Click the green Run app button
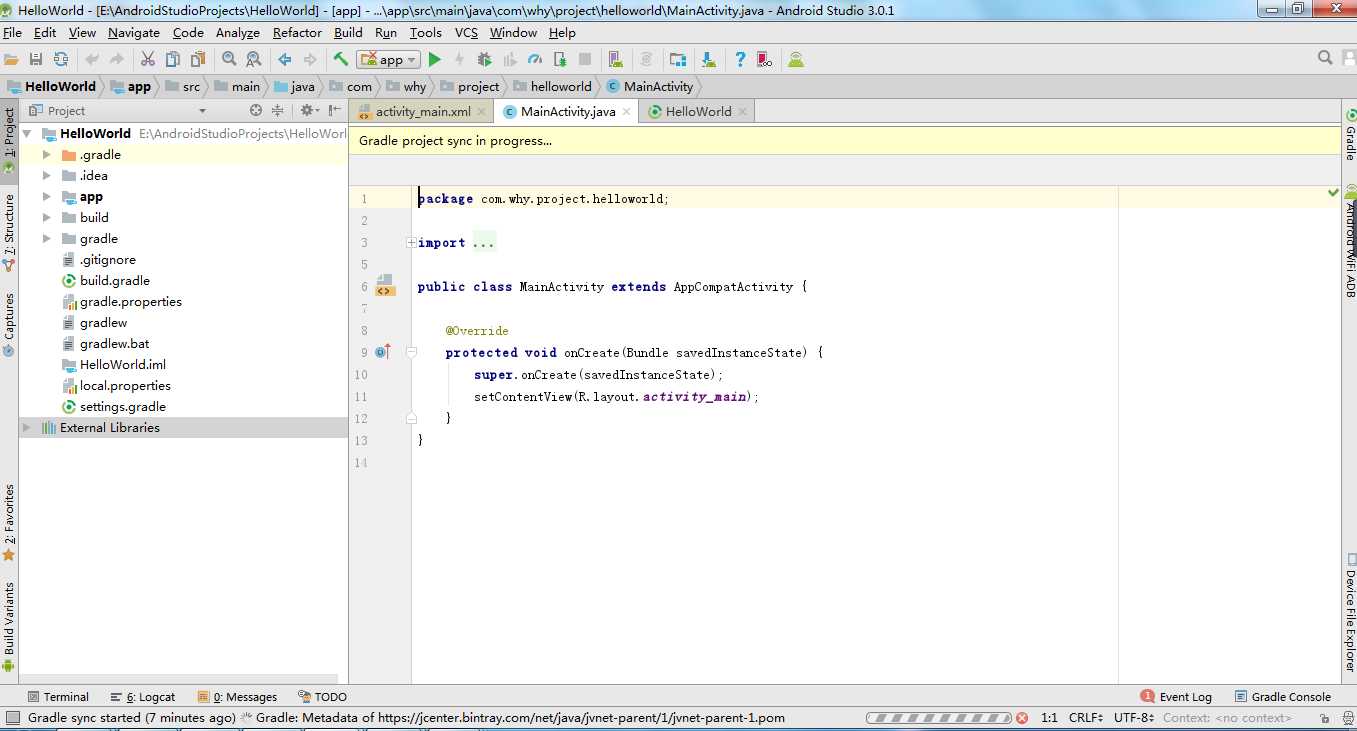Screen dimensions: 1357x731 pos(434,60)
